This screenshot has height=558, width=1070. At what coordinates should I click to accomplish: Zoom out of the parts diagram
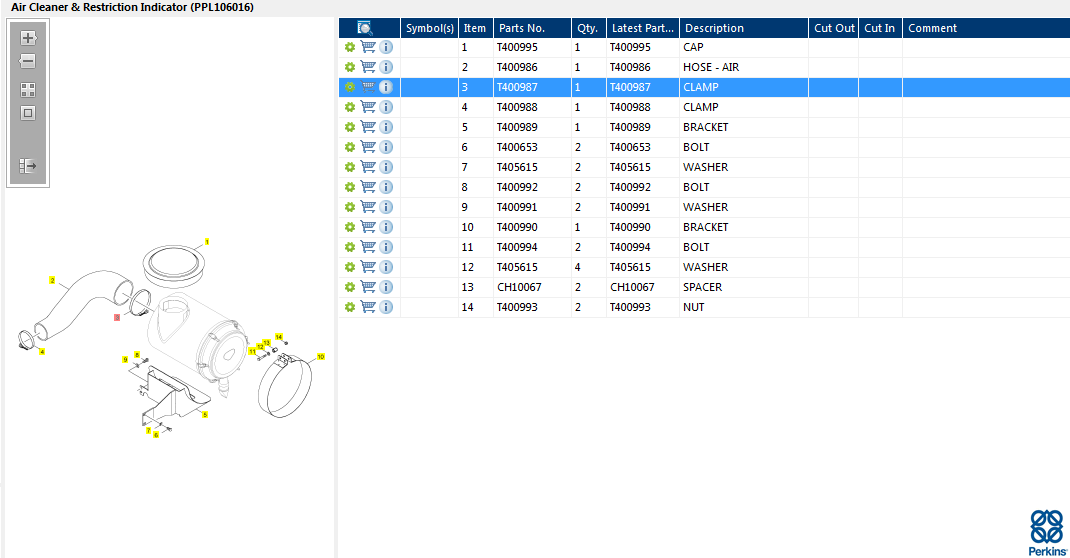[x=28, y=61]
